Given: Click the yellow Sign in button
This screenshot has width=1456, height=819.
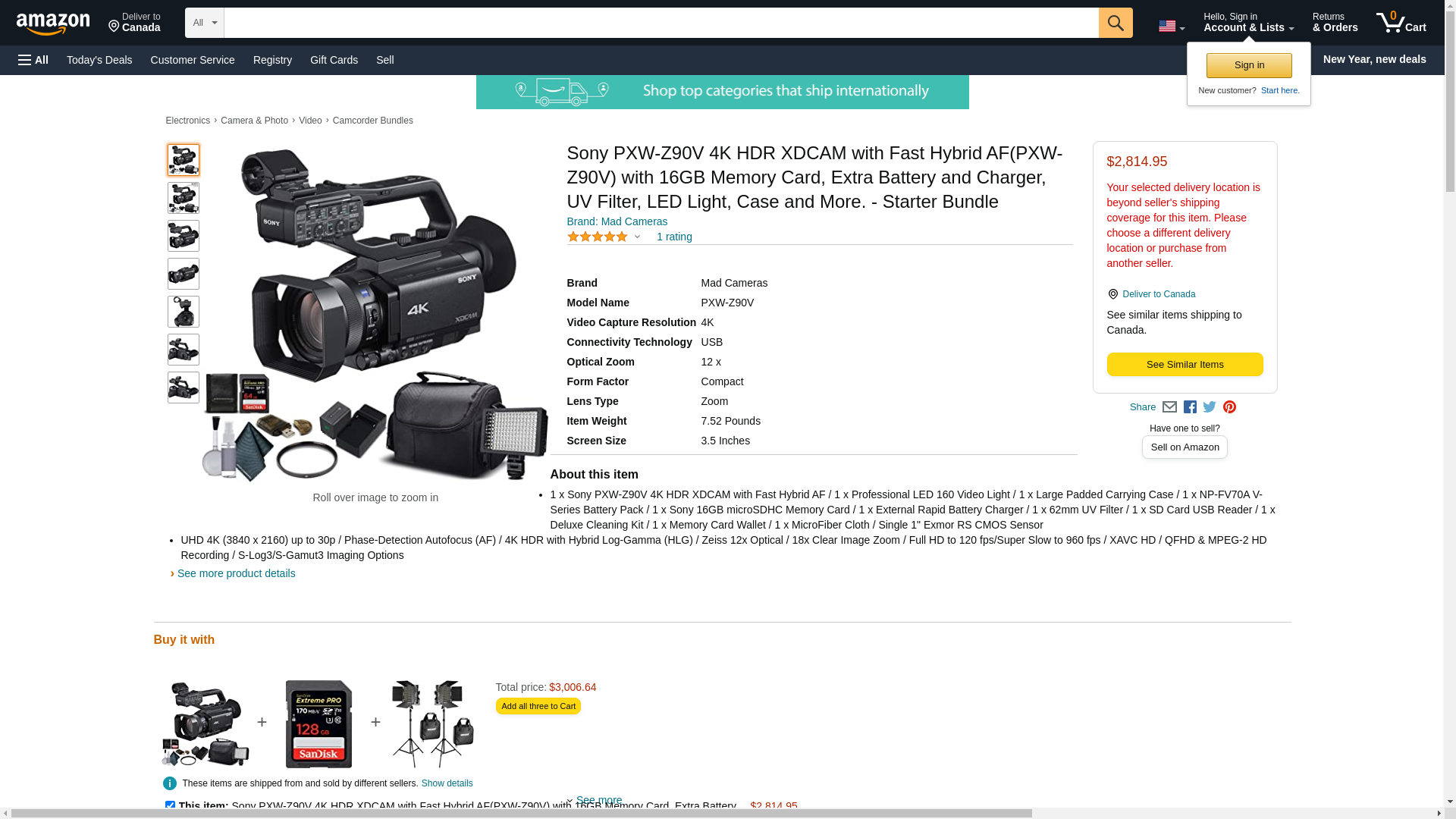Looking at the screenshot, I should tap(1249, 65).
